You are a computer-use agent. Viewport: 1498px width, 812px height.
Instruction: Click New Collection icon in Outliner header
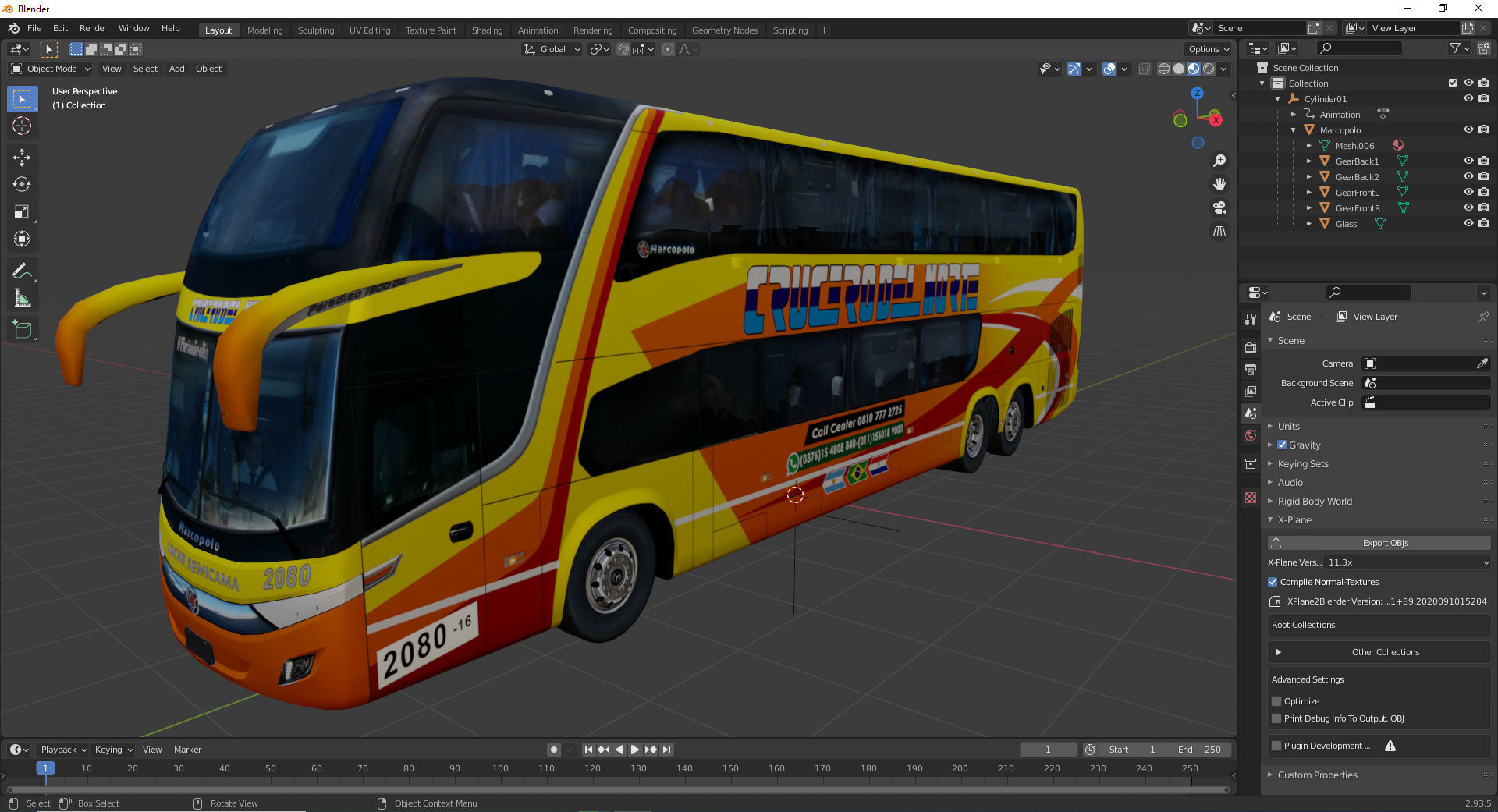pos(1483,48)
